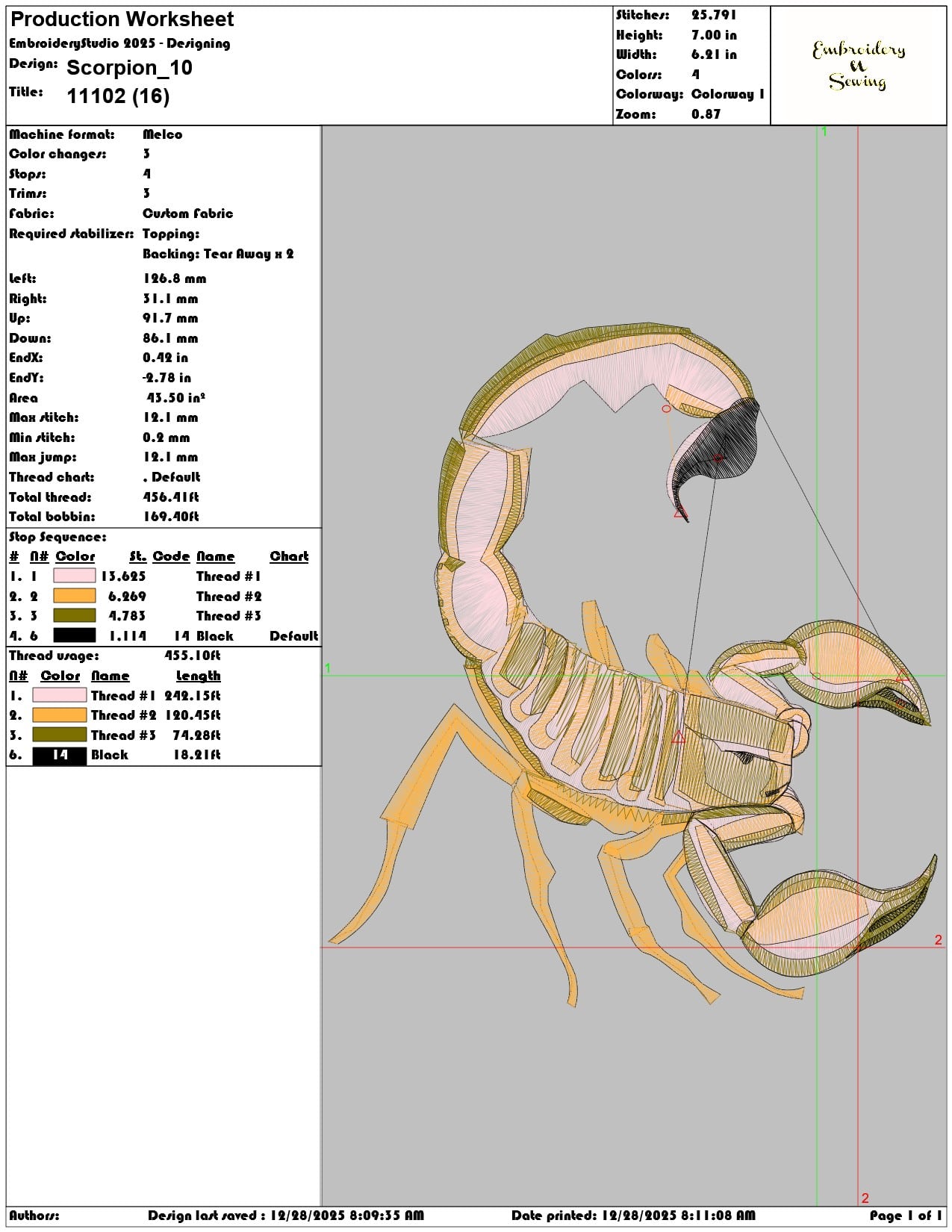The image size is (952, 1232).
Task: Click the Thread chart value '. Default'
Action: tap(172, 477)
